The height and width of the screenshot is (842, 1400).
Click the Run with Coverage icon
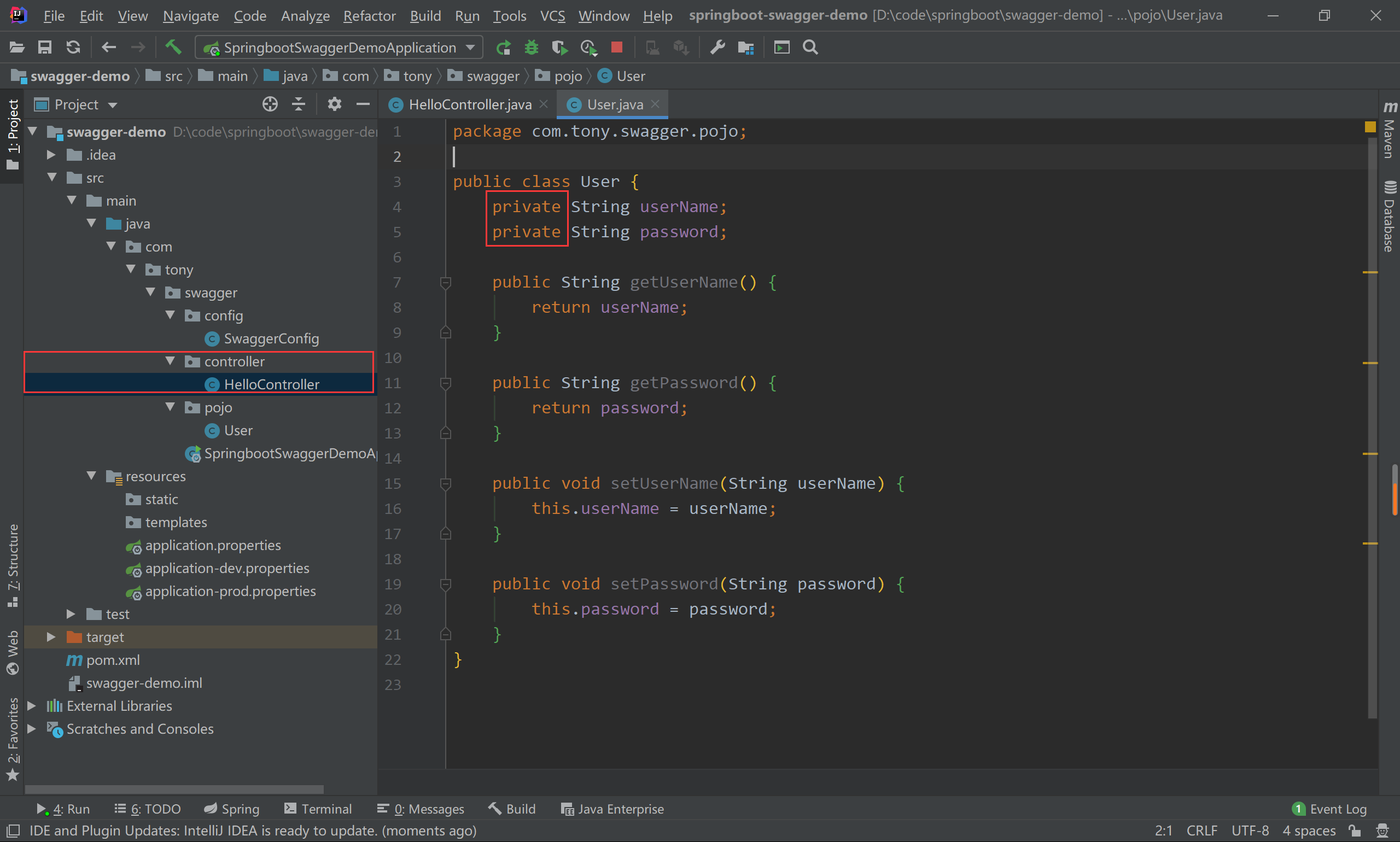559,48
